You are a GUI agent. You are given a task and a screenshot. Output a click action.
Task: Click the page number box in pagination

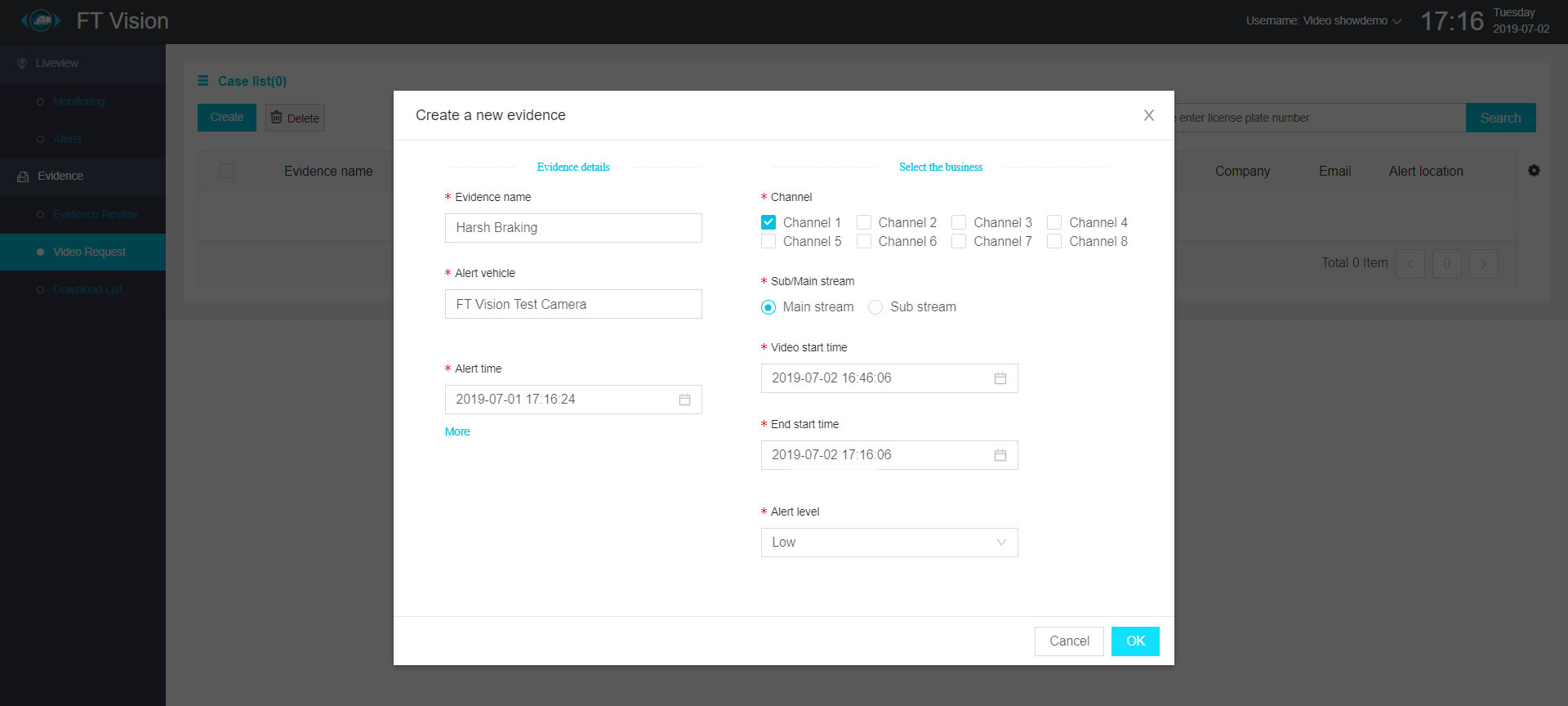tap(1447, 264)
